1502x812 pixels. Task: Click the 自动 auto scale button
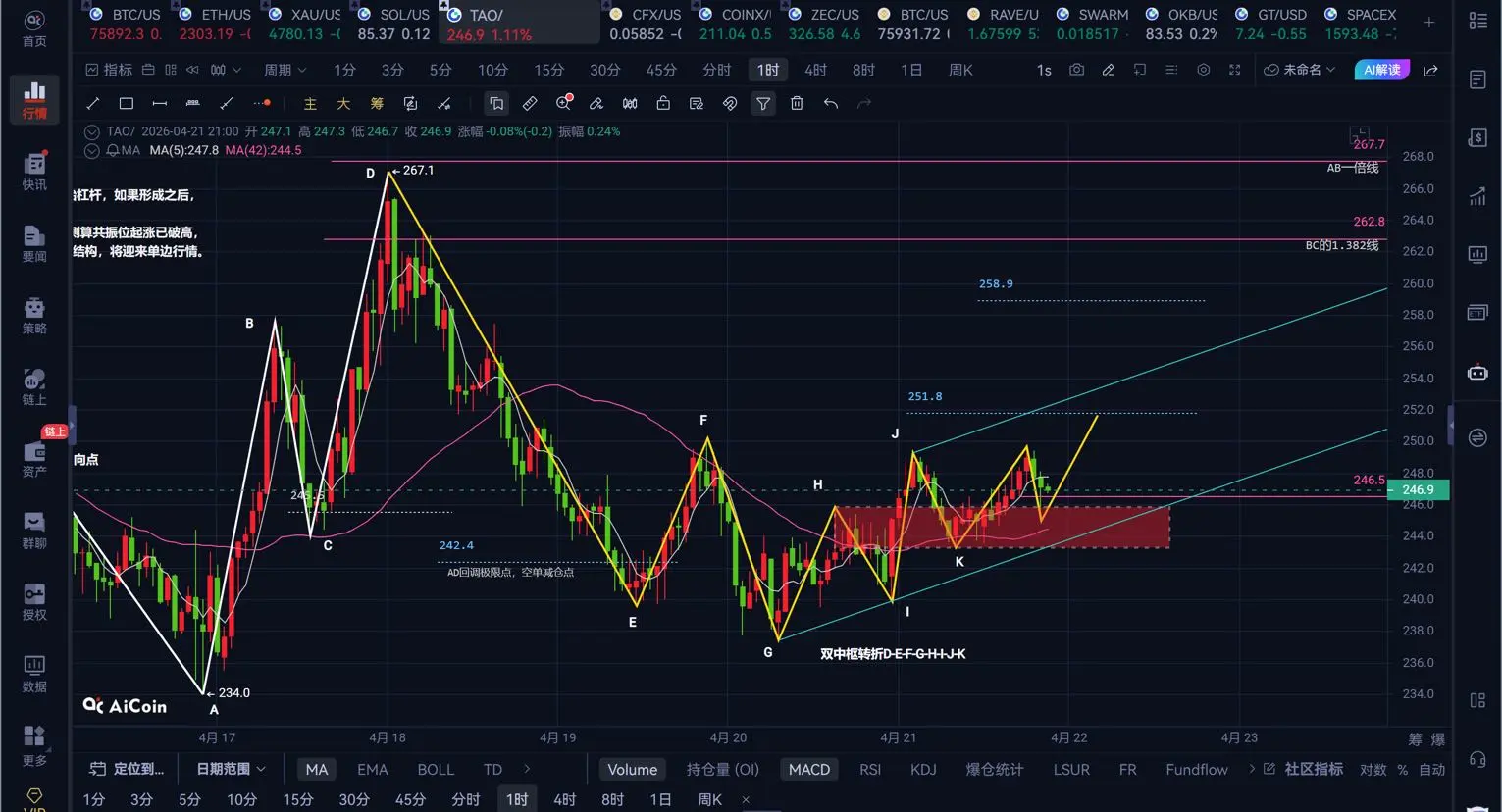1432,770
